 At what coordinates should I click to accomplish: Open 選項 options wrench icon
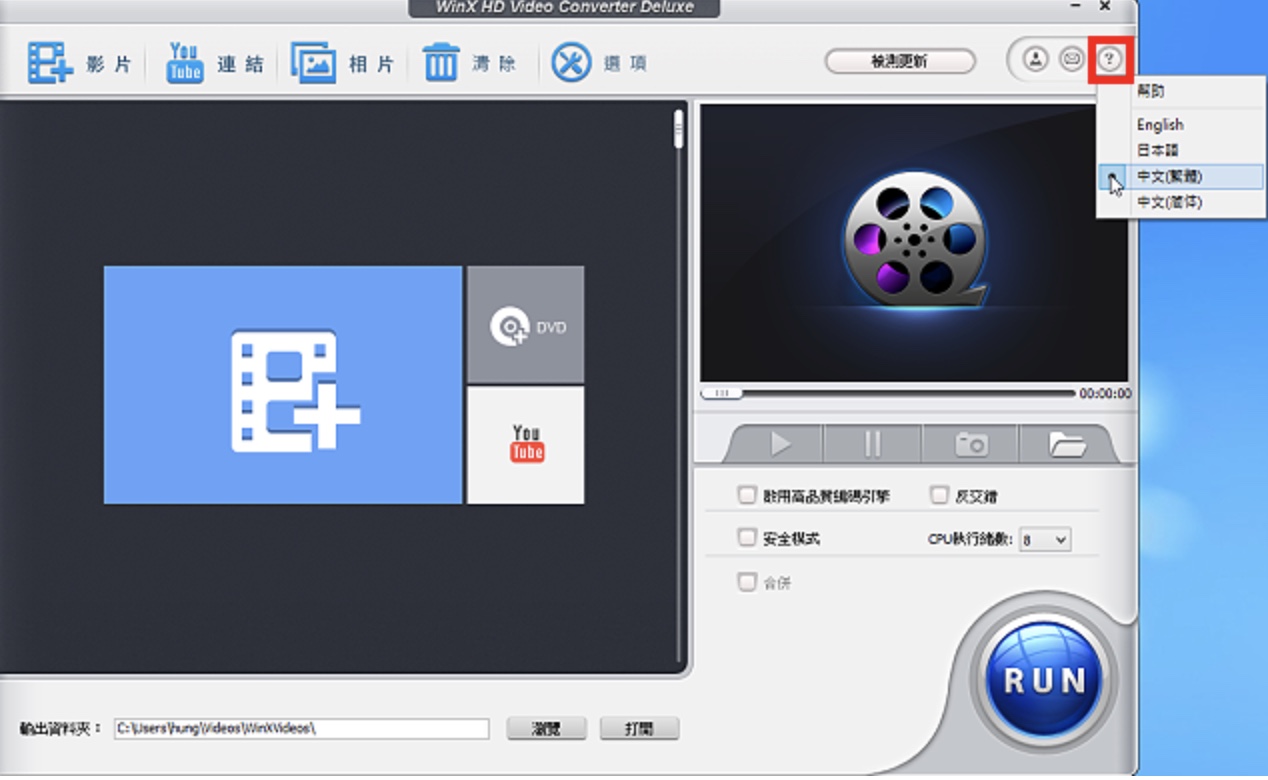point(571,63)
